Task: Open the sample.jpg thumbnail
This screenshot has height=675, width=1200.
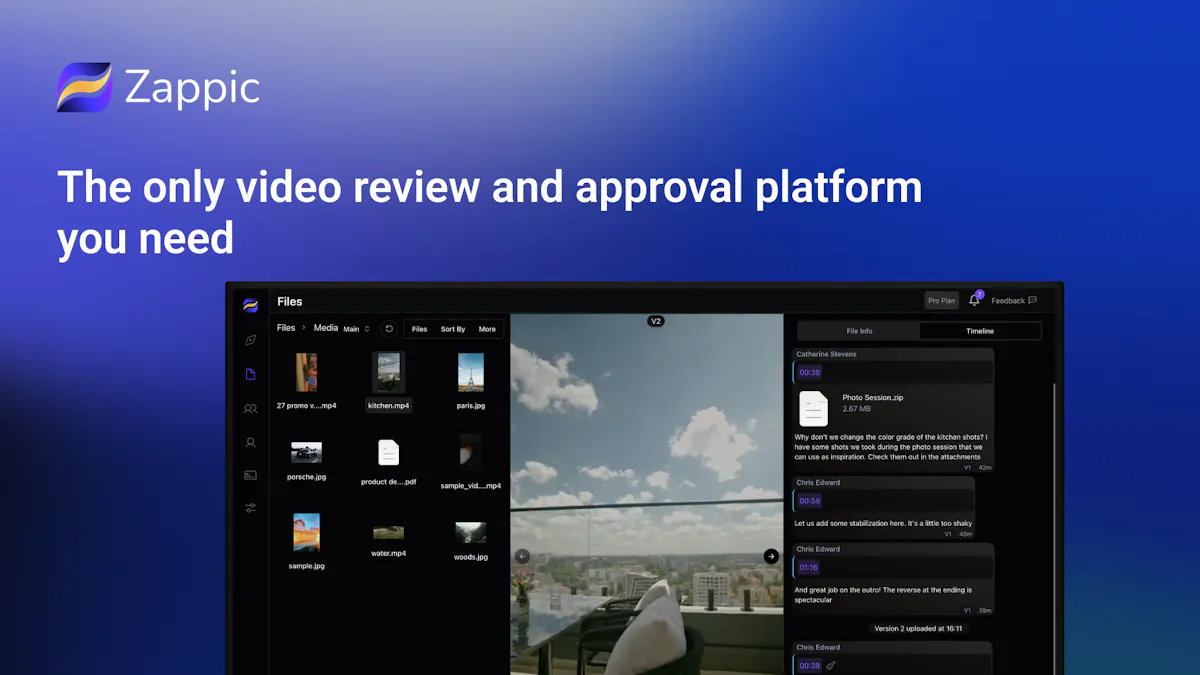Action: pyautogui.click(x=306, y=533)
